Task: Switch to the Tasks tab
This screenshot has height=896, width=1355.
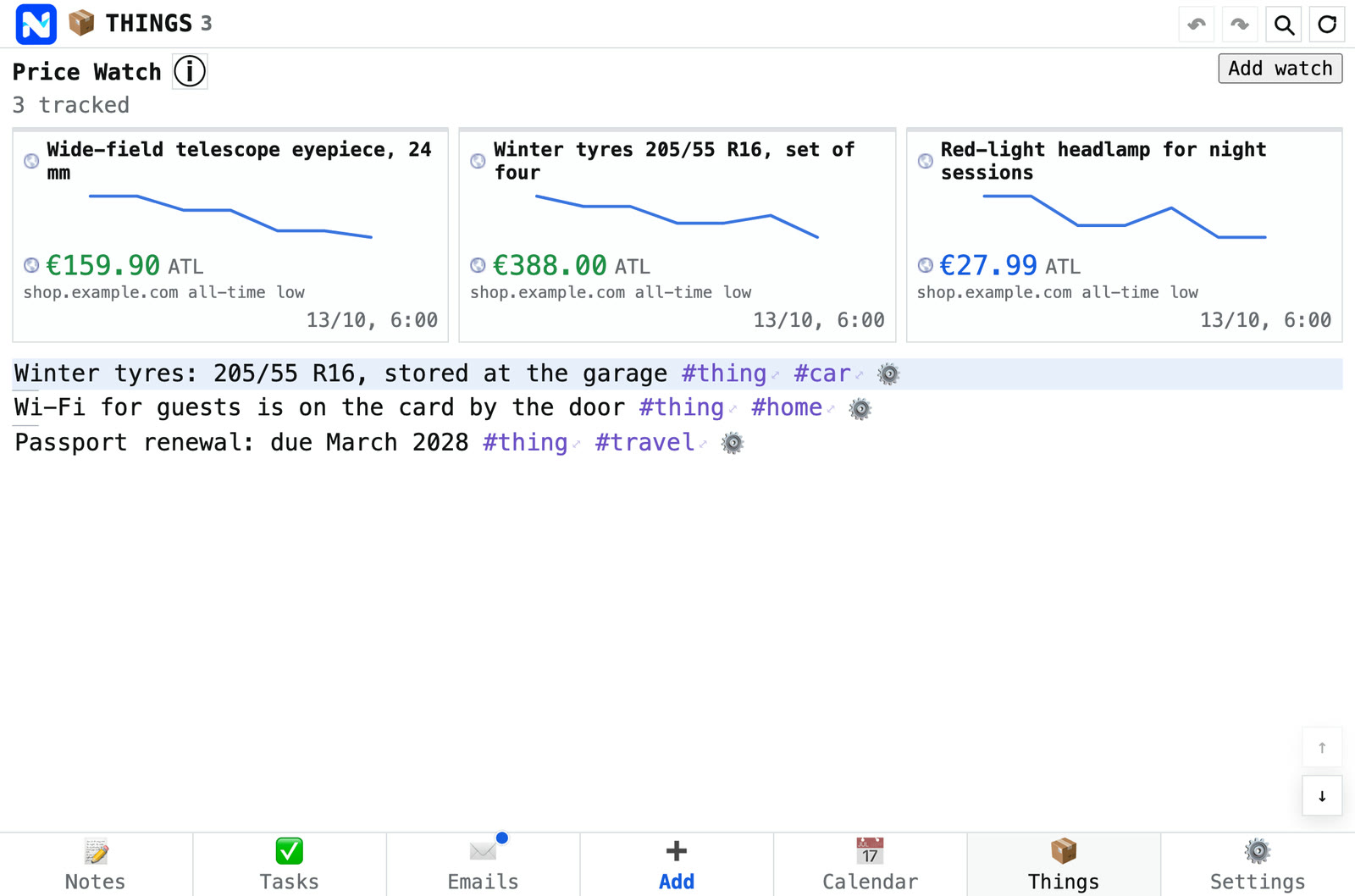Action: [290, 865]
